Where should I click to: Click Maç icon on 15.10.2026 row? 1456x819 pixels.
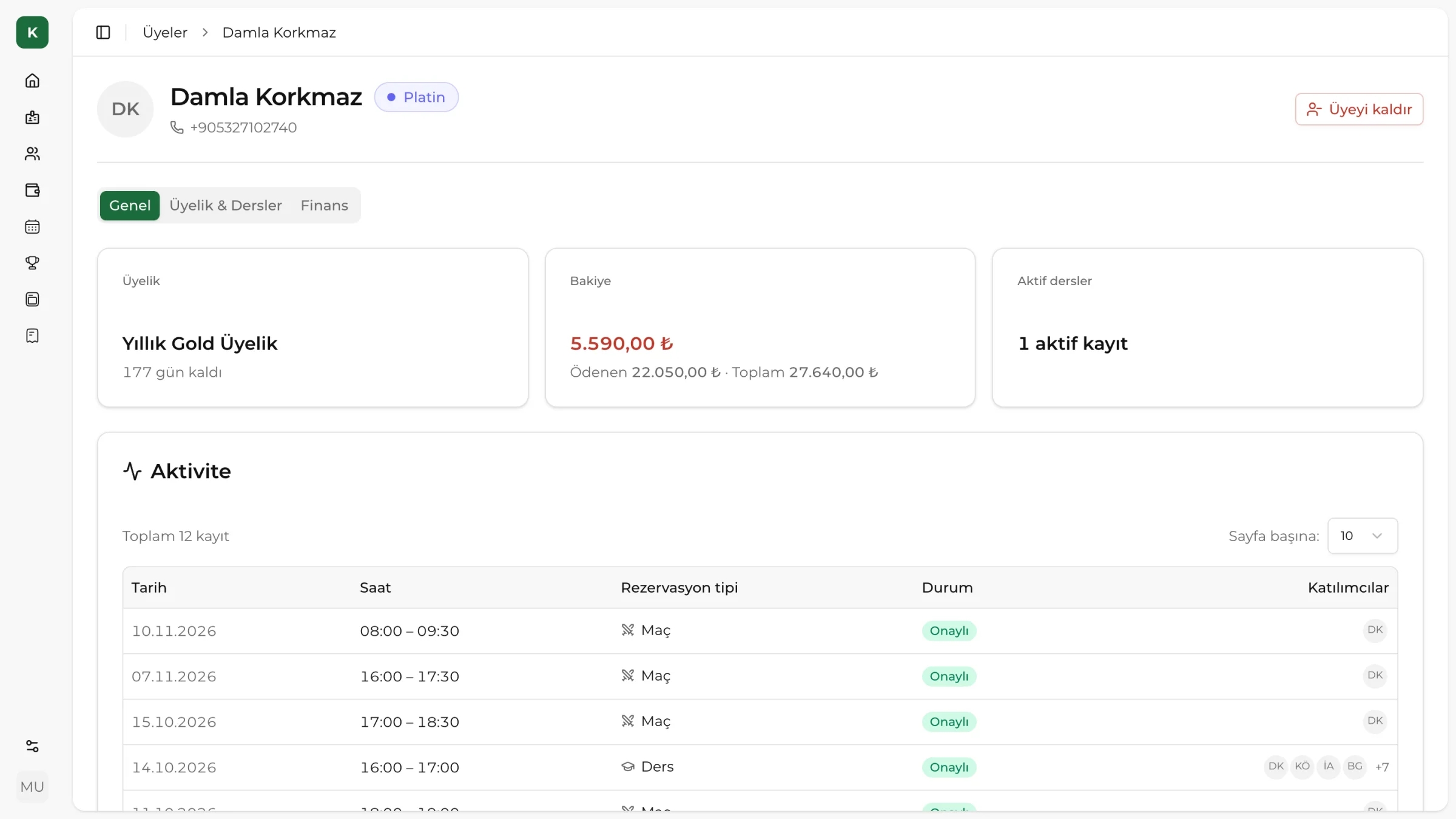coord(628,721)
